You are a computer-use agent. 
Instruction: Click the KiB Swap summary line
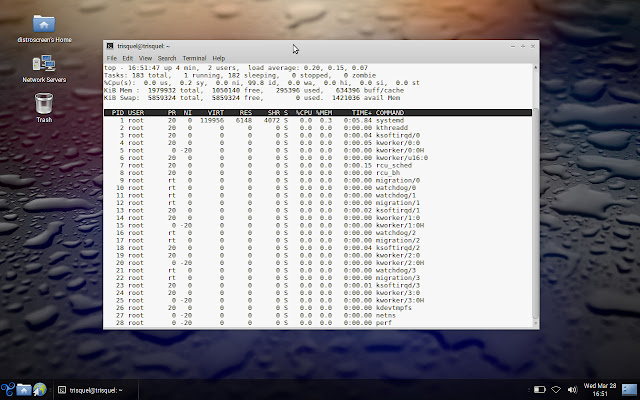click(252, 98)
